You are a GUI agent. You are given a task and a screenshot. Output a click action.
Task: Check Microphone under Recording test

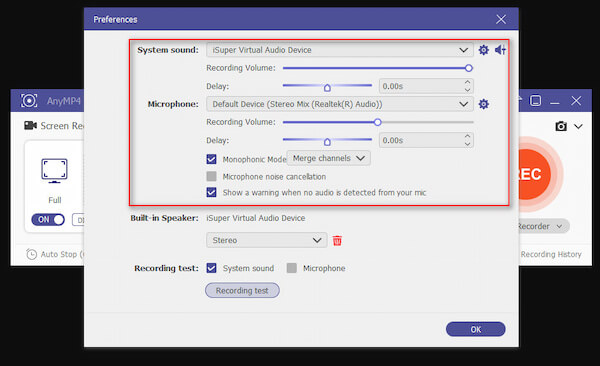pos(292,268)
